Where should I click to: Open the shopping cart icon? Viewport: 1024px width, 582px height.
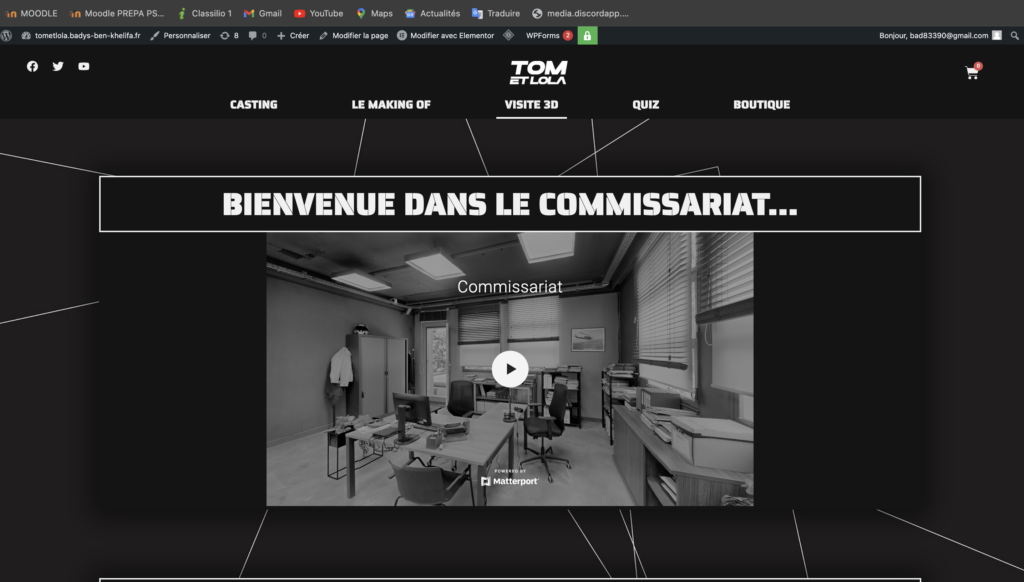click(971, 73)
